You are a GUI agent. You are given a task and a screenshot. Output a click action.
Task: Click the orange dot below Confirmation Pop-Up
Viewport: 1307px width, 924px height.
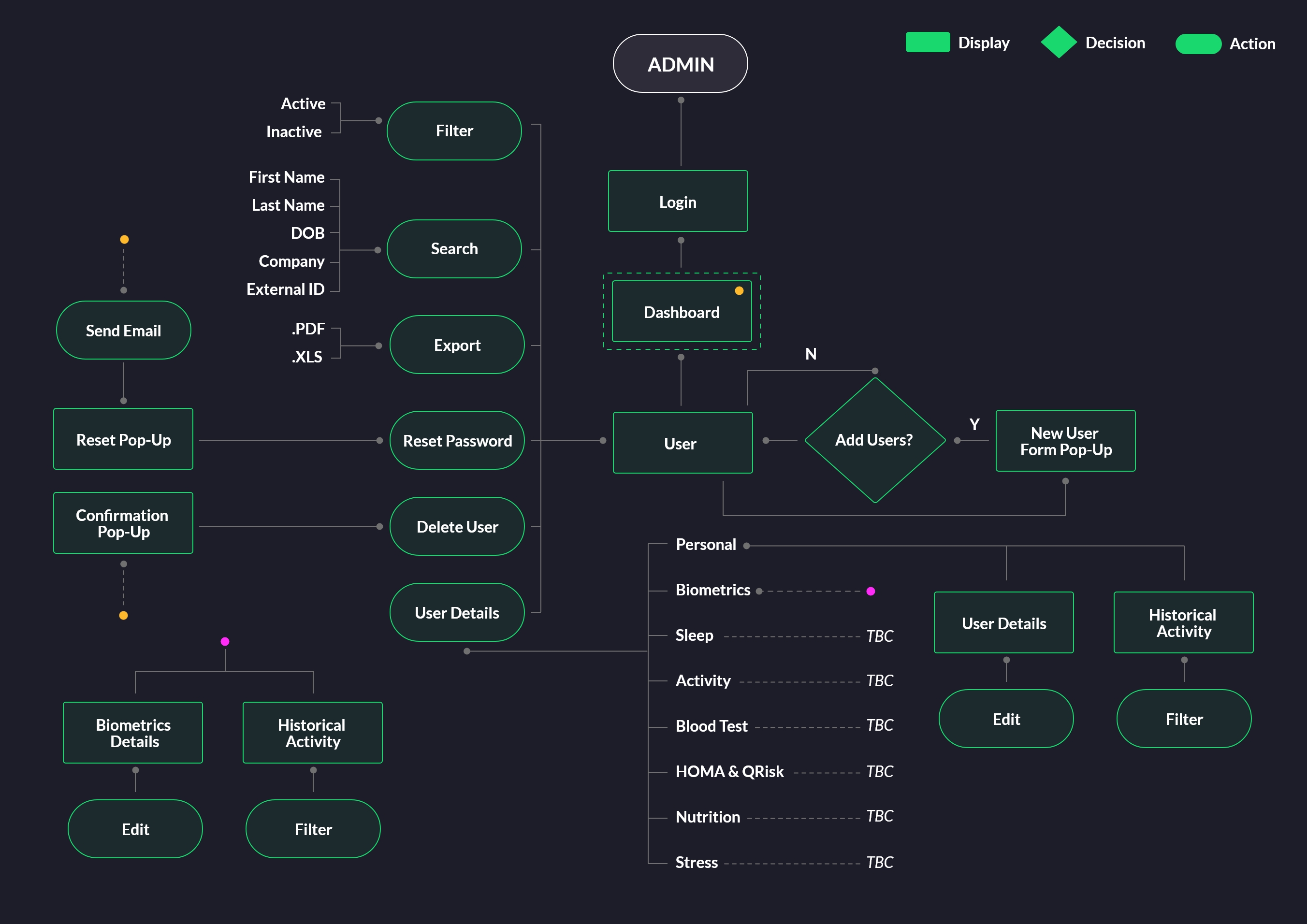[124, 616]
